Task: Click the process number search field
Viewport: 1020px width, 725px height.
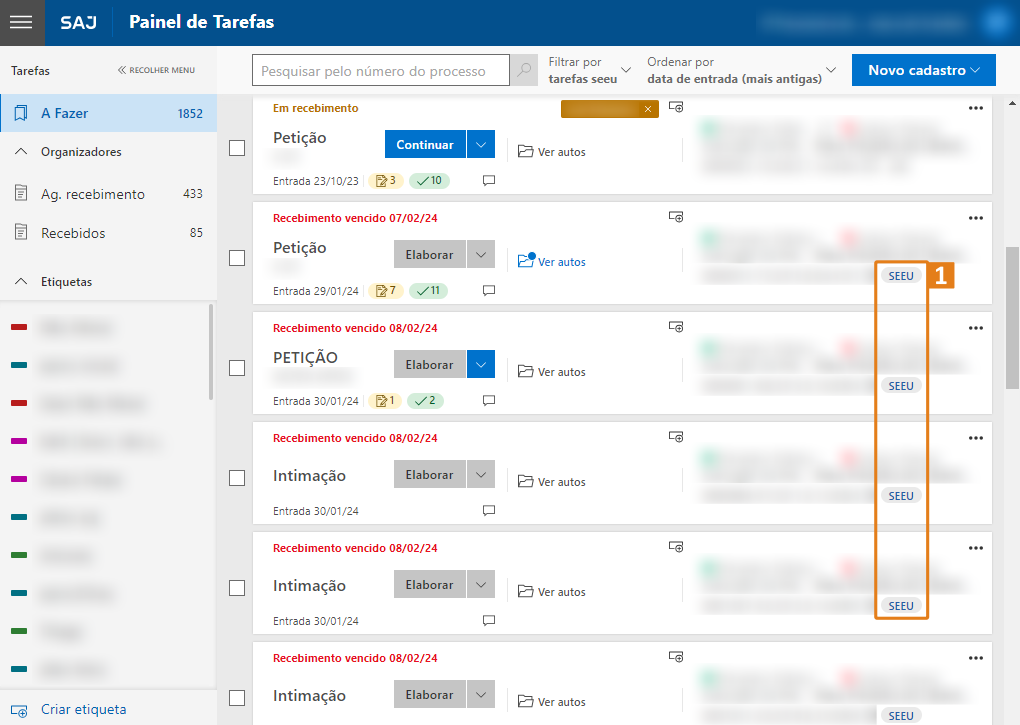Action: click(x=380, y=71)
